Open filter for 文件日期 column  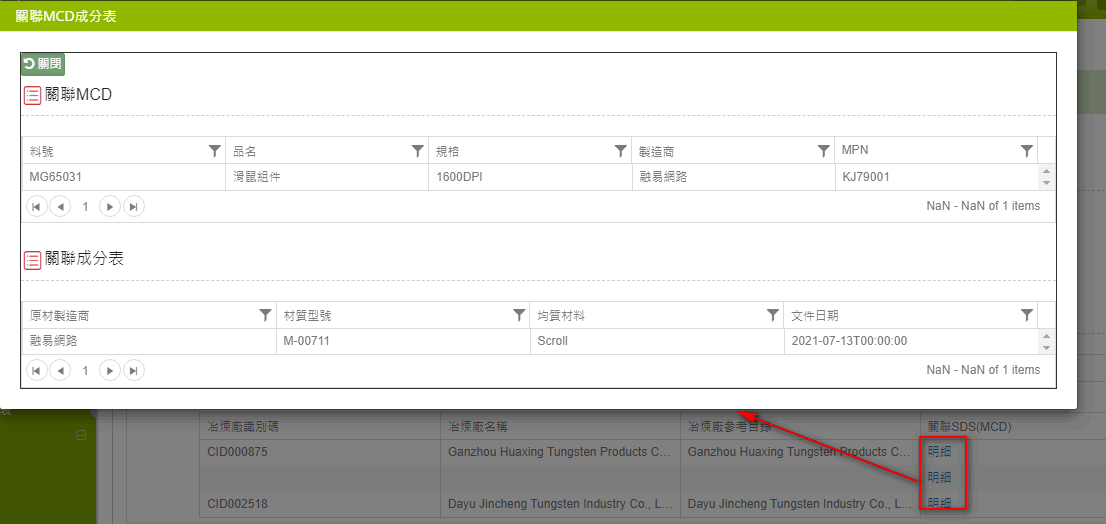pyautogui.click(x=1027, y=315)
